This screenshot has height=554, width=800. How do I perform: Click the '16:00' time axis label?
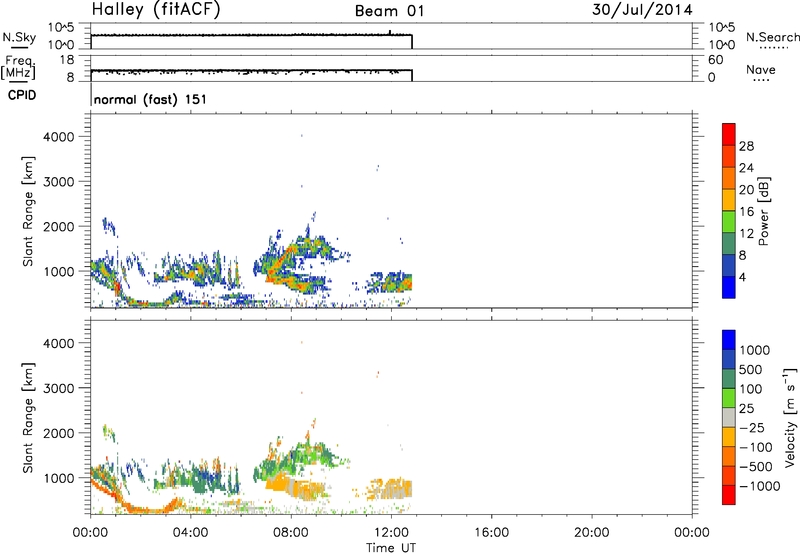point(491,533)
